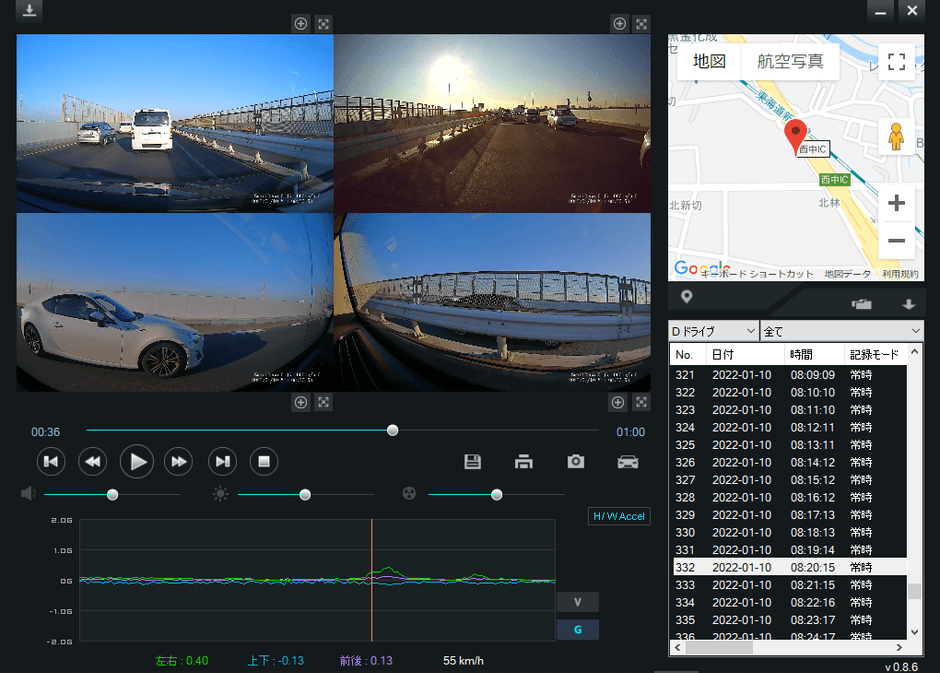Maximize the front camera view
Image resolution: width=940 pixels, height=673 pixels.
(323, 23)
